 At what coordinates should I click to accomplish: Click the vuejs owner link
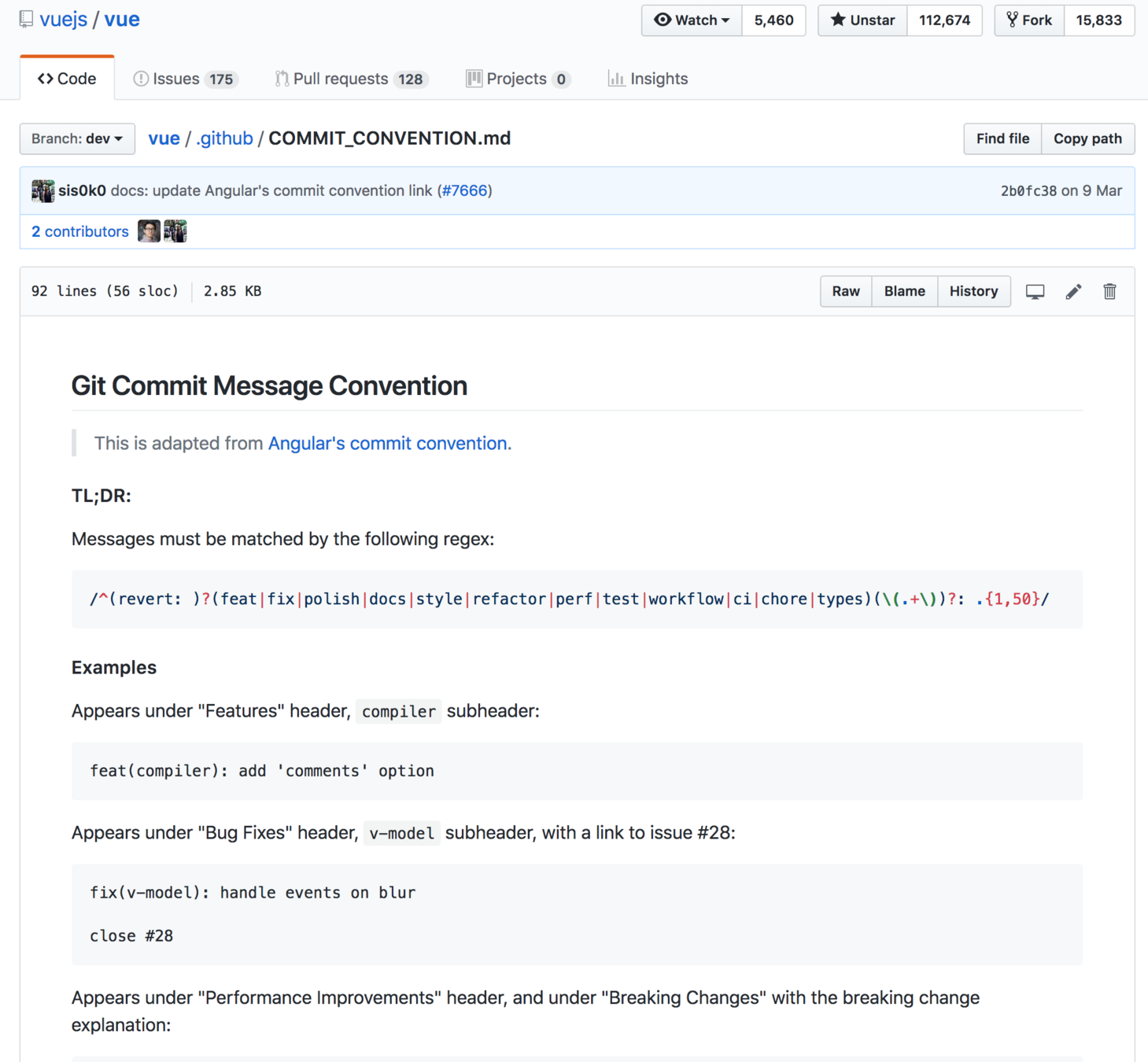[63, 19]
